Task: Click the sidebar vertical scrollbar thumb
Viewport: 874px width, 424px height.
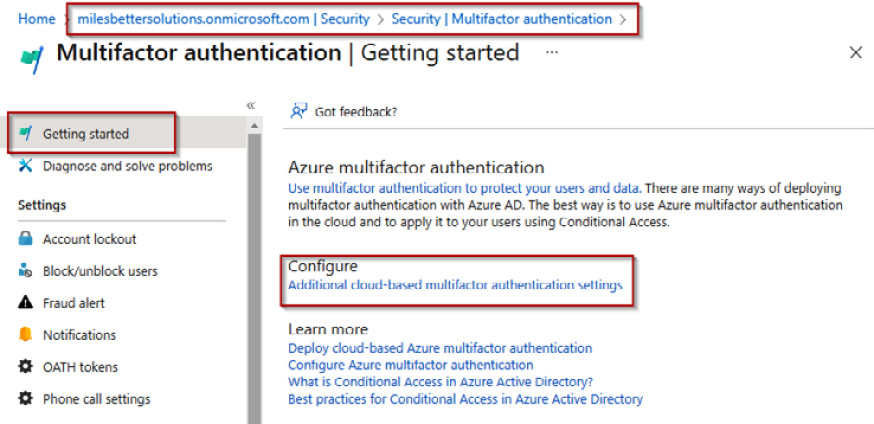Action: pyautogui.click(x=255, y=279)
